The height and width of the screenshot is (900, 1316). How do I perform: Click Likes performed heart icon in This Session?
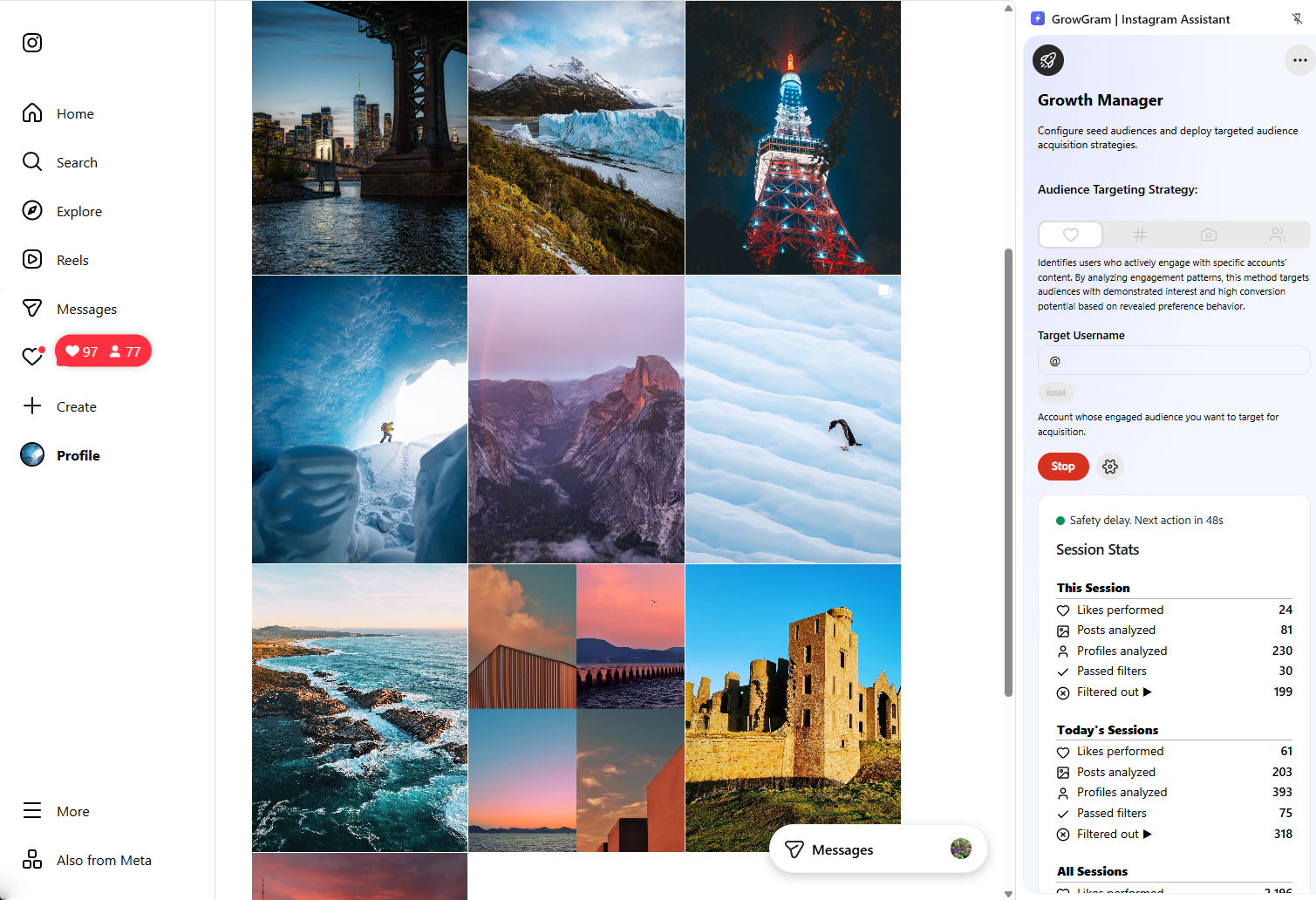[1063, 610]
